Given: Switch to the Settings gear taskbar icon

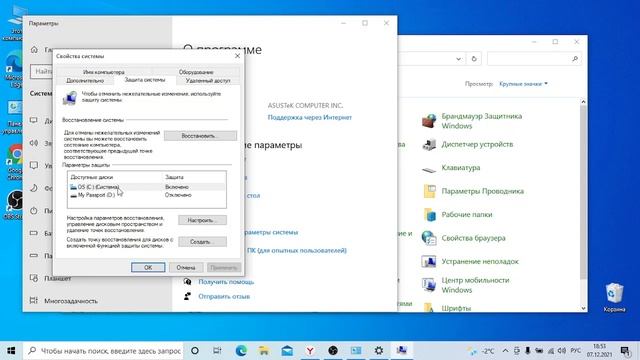Looking at the screenshot, I should tap(379, 351).
